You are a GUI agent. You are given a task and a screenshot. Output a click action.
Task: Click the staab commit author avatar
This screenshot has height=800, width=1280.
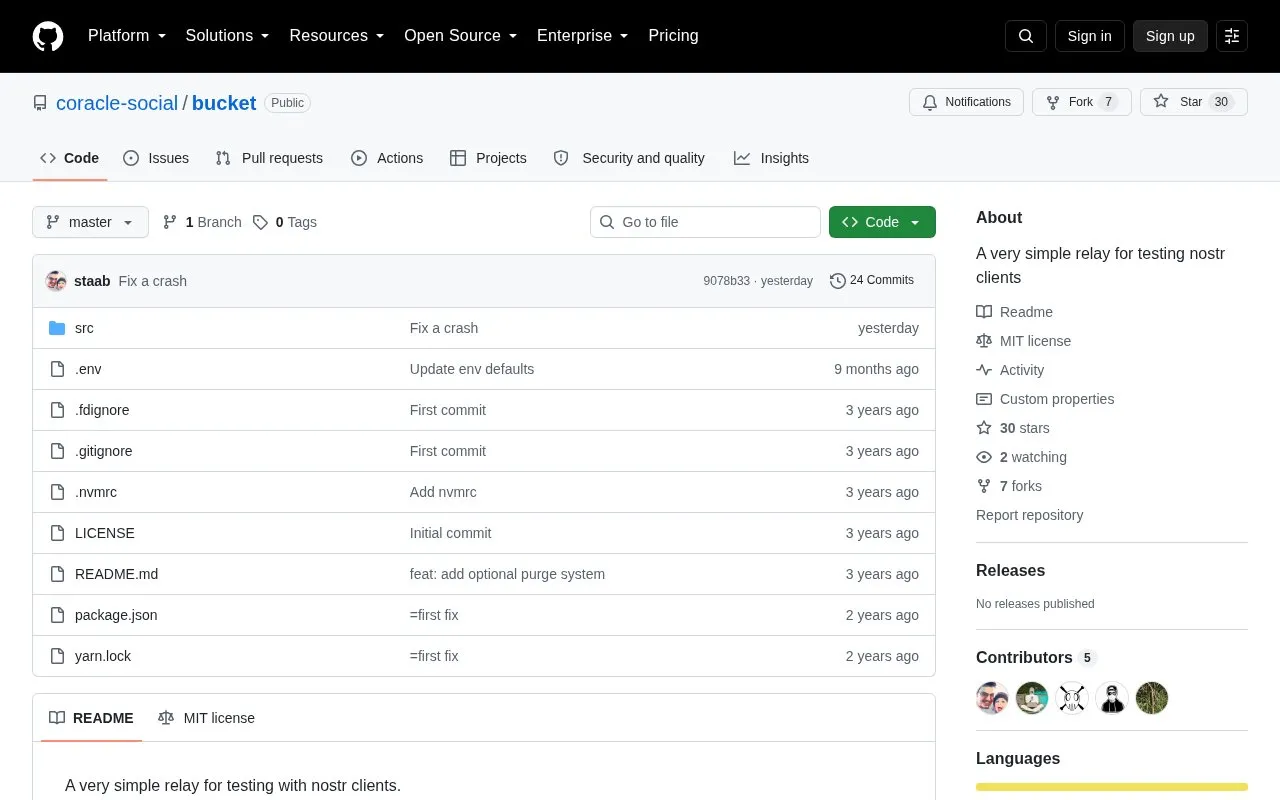(x=56, y=281)
